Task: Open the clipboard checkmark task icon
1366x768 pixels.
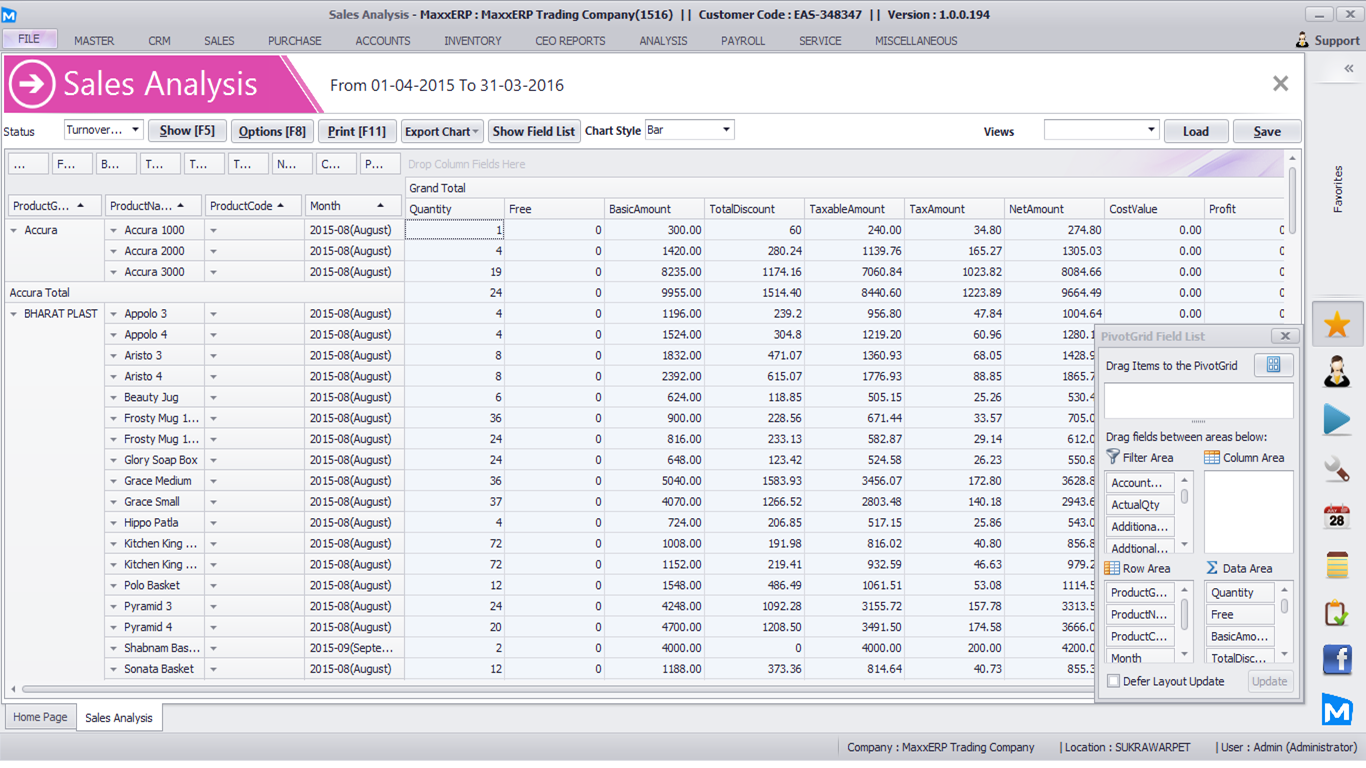Action: tap(1337, 612)
